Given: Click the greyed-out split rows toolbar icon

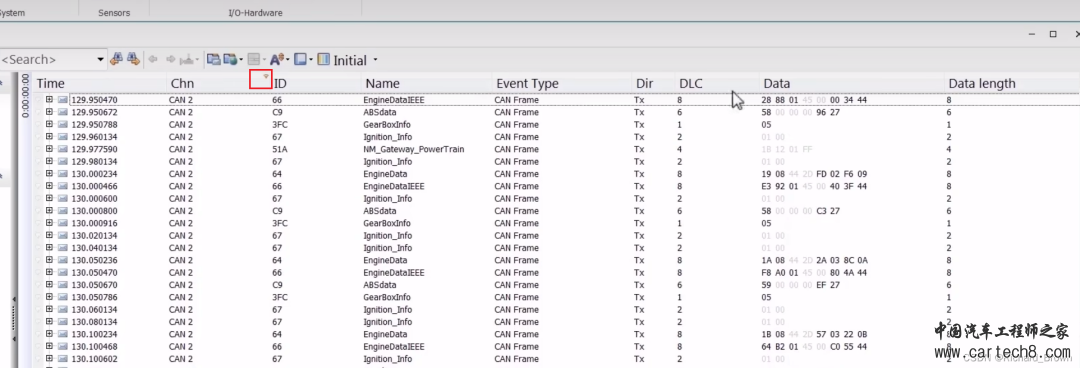Looking at the screenshot, I should coord(254,60).
